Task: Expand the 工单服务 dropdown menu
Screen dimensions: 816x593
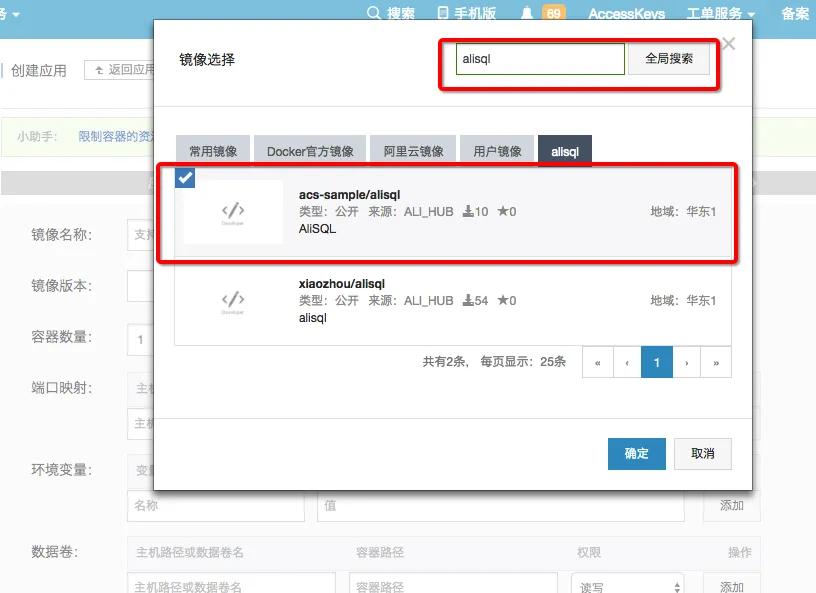Action: (x=720, y=14)
